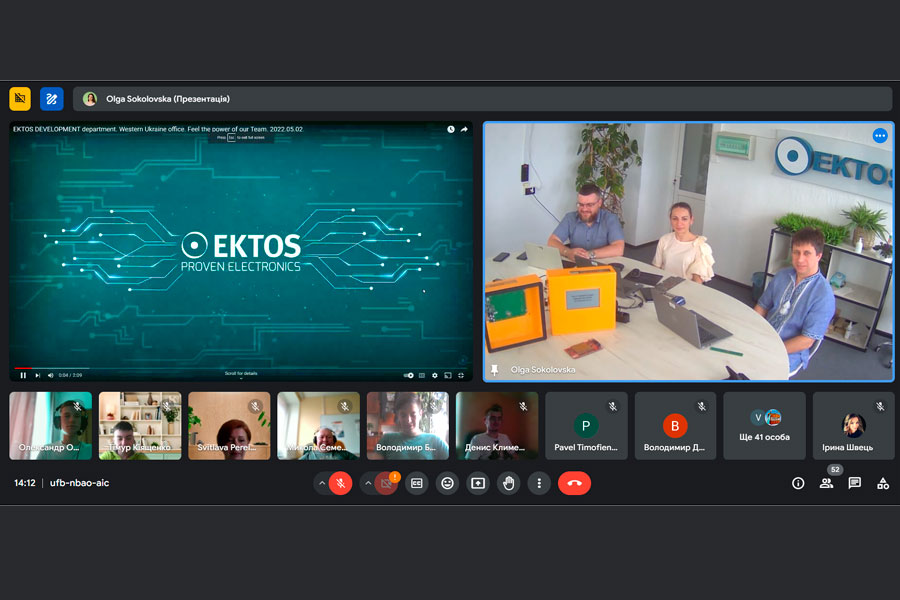This screenshot has height=600, width=900.
Task: Click the video progress bar
Action: click(241, 368)
